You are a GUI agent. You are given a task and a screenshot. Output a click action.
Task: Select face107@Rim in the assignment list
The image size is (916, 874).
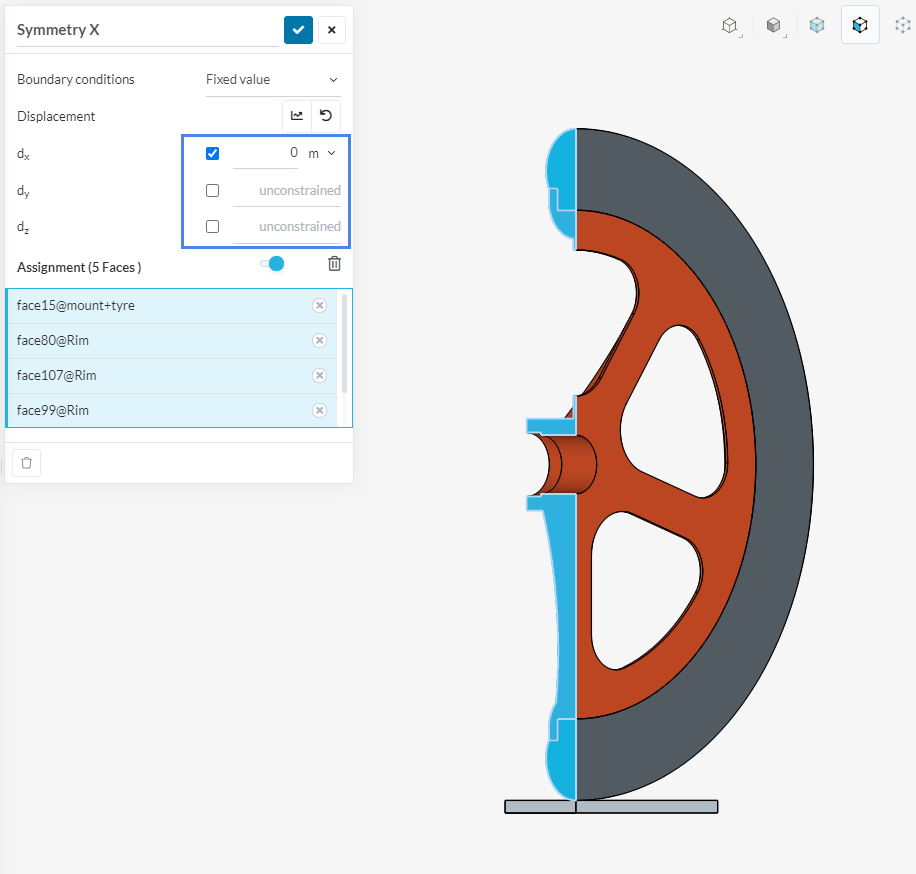(150, 376)
